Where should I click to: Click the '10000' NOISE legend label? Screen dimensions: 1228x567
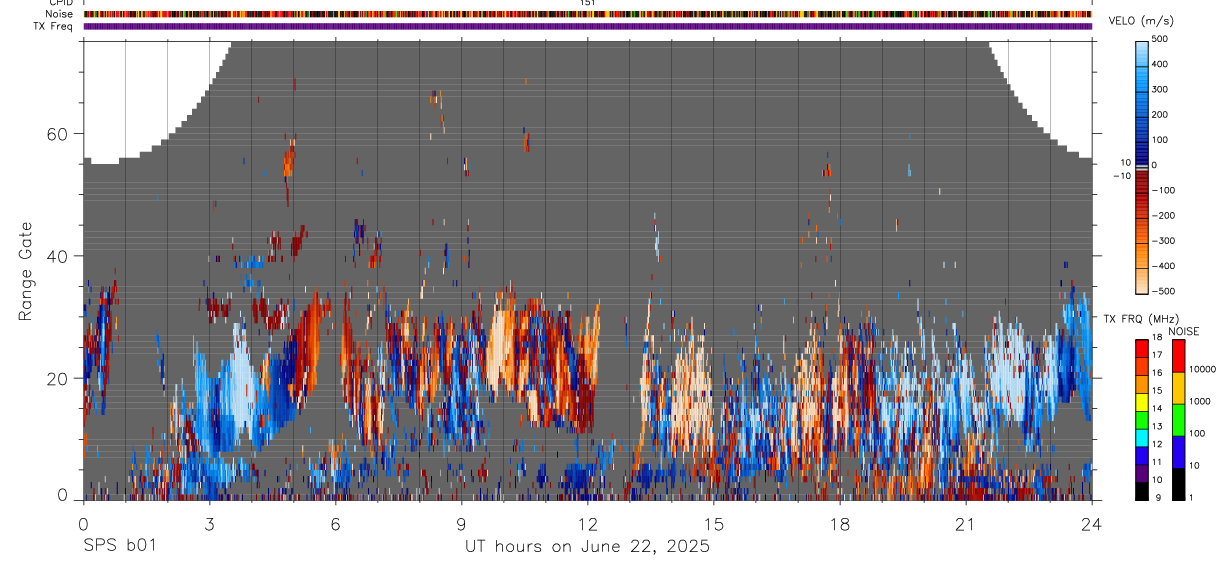(x=1202, y=370)
